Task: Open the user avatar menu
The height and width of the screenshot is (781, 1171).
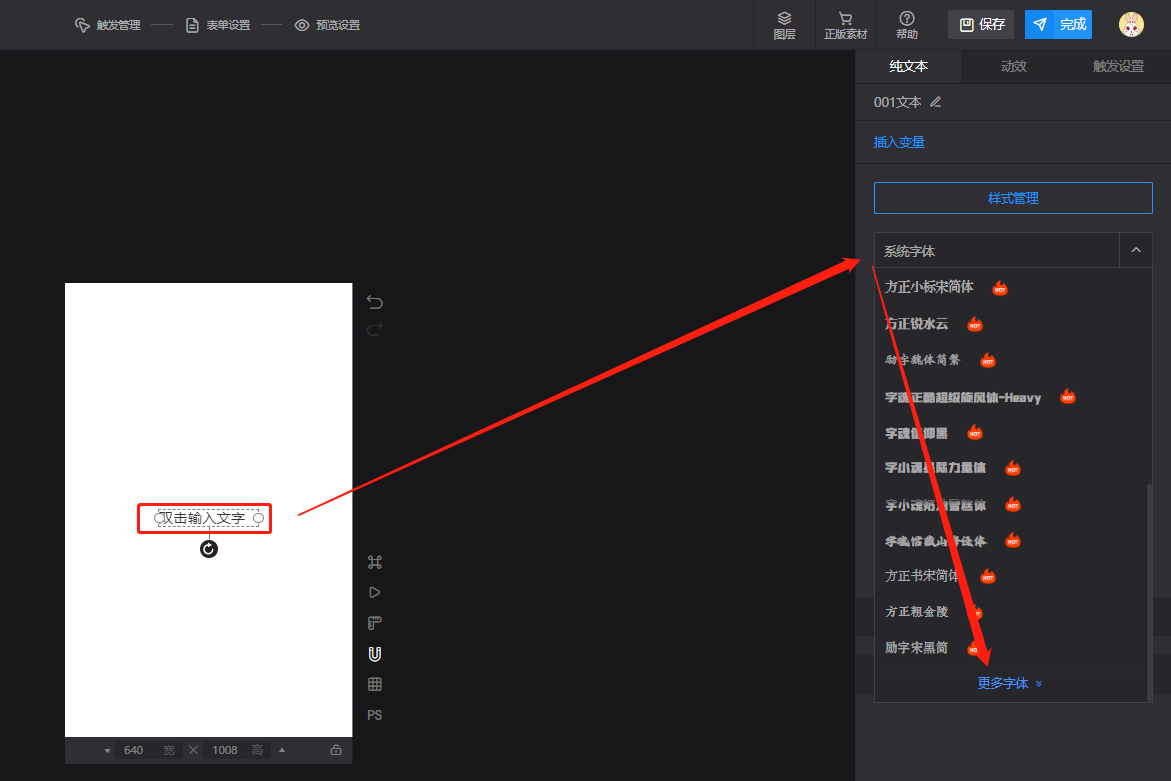Action: tap(1131, 25)
